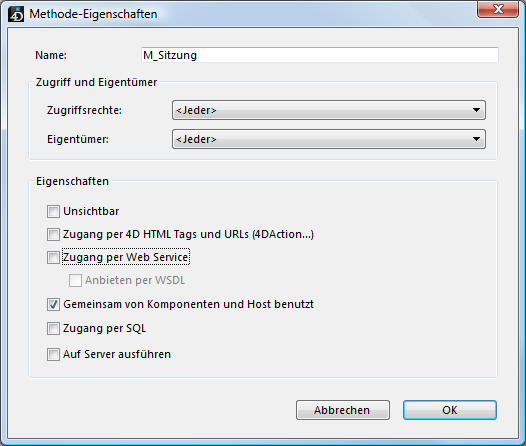Click the arrow of the Zugriffsrechte combo box
Screen dimensions: 526x446
pyautogui.click(x=476, y=110)
